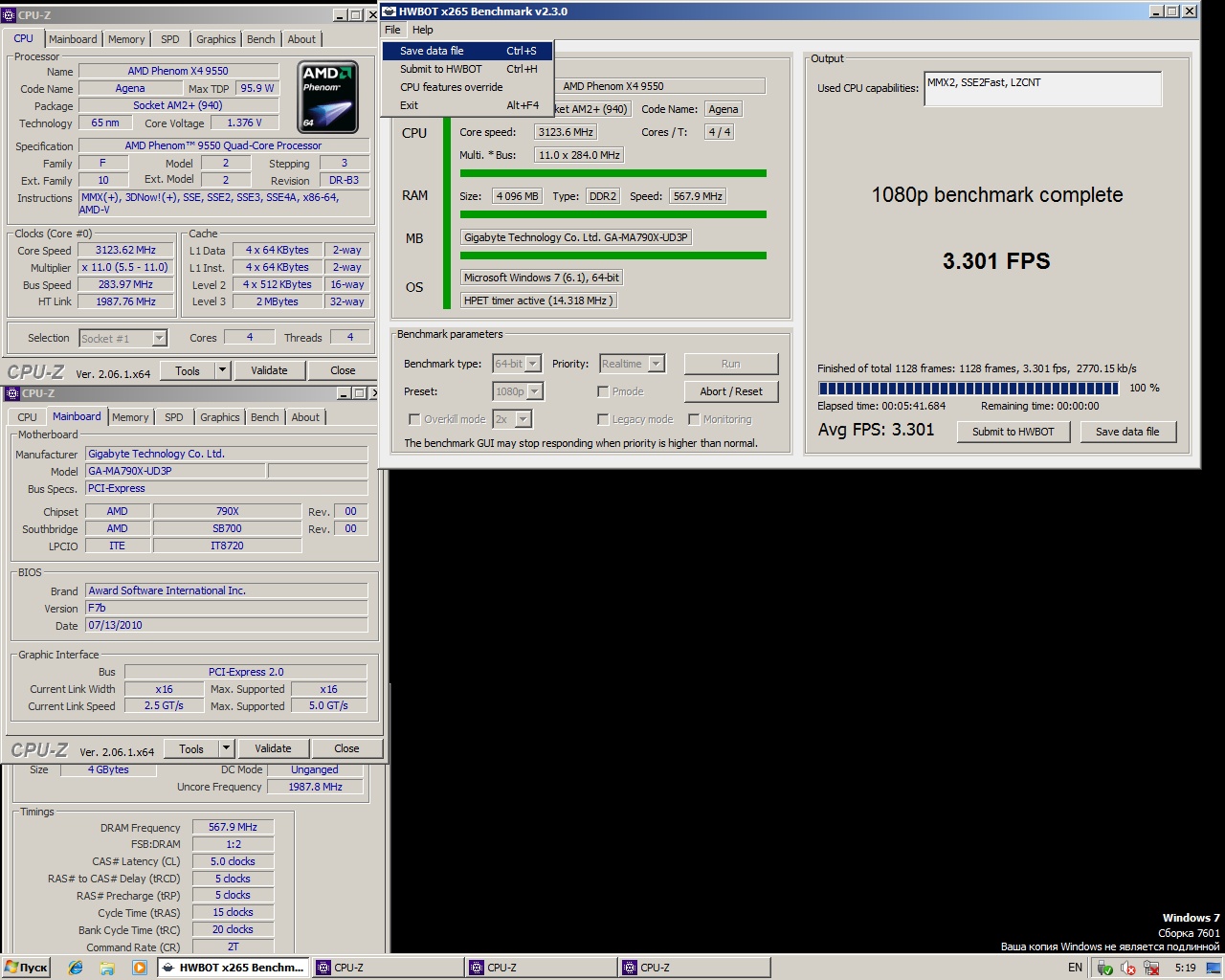Open Windows Explorer from the taskbar

(107, 968)
